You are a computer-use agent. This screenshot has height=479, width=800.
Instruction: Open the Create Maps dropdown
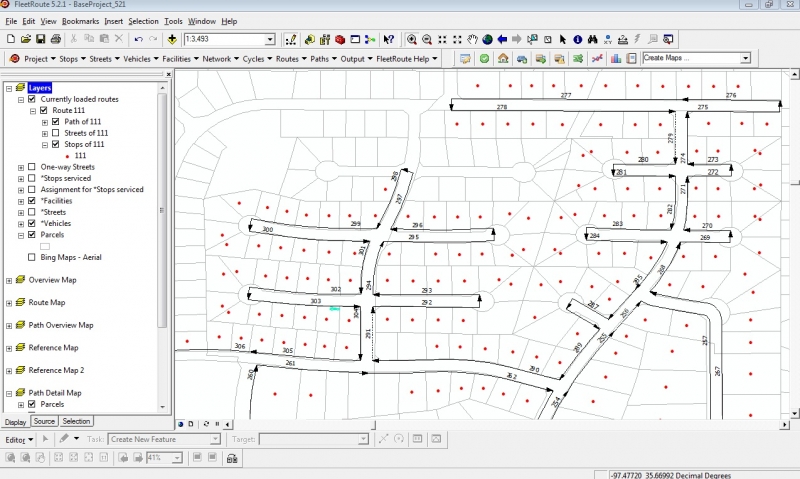coord(745,58)
